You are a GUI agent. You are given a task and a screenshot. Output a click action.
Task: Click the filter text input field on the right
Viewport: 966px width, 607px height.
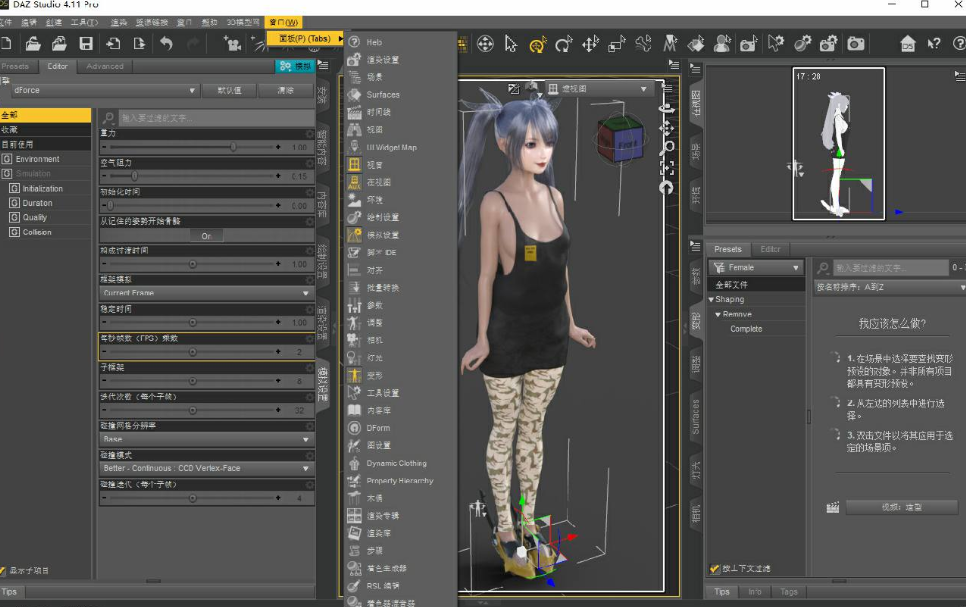click(x=890, y=268)
